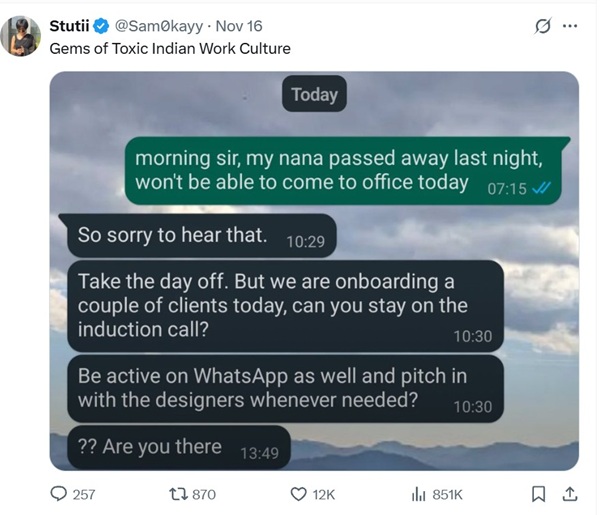
Task: Bookmark this tweet
Action: (538, 493)
